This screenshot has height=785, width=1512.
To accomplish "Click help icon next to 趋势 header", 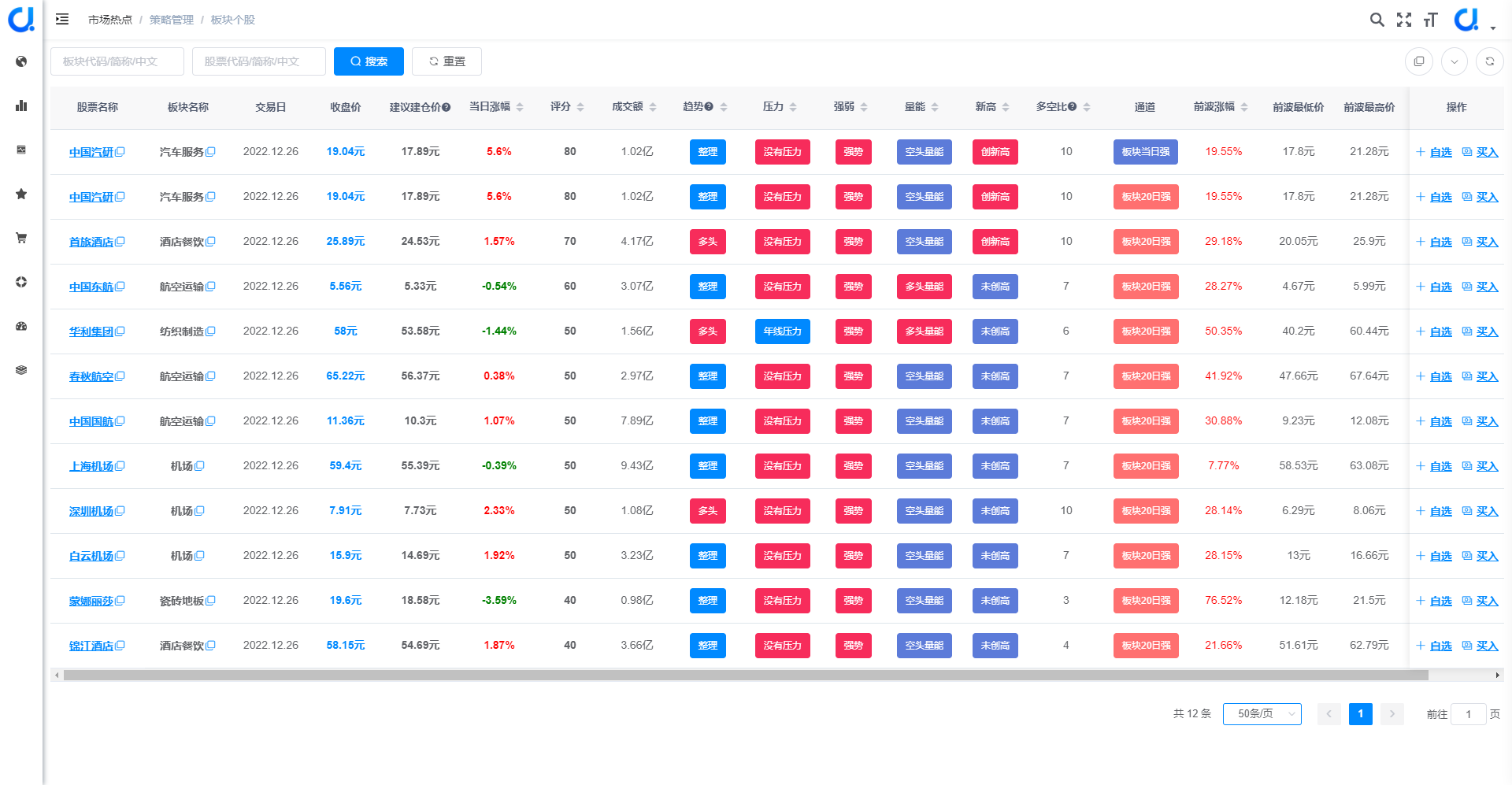I will 709,107.
